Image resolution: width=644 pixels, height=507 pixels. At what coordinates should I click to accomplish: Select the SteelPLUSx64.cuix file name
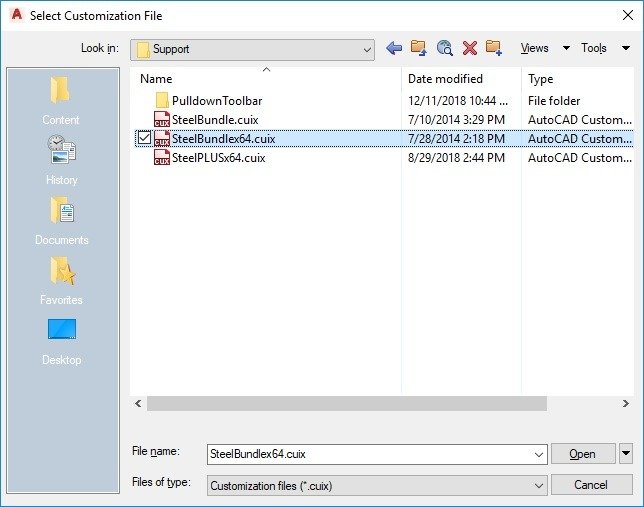point(218,157)
